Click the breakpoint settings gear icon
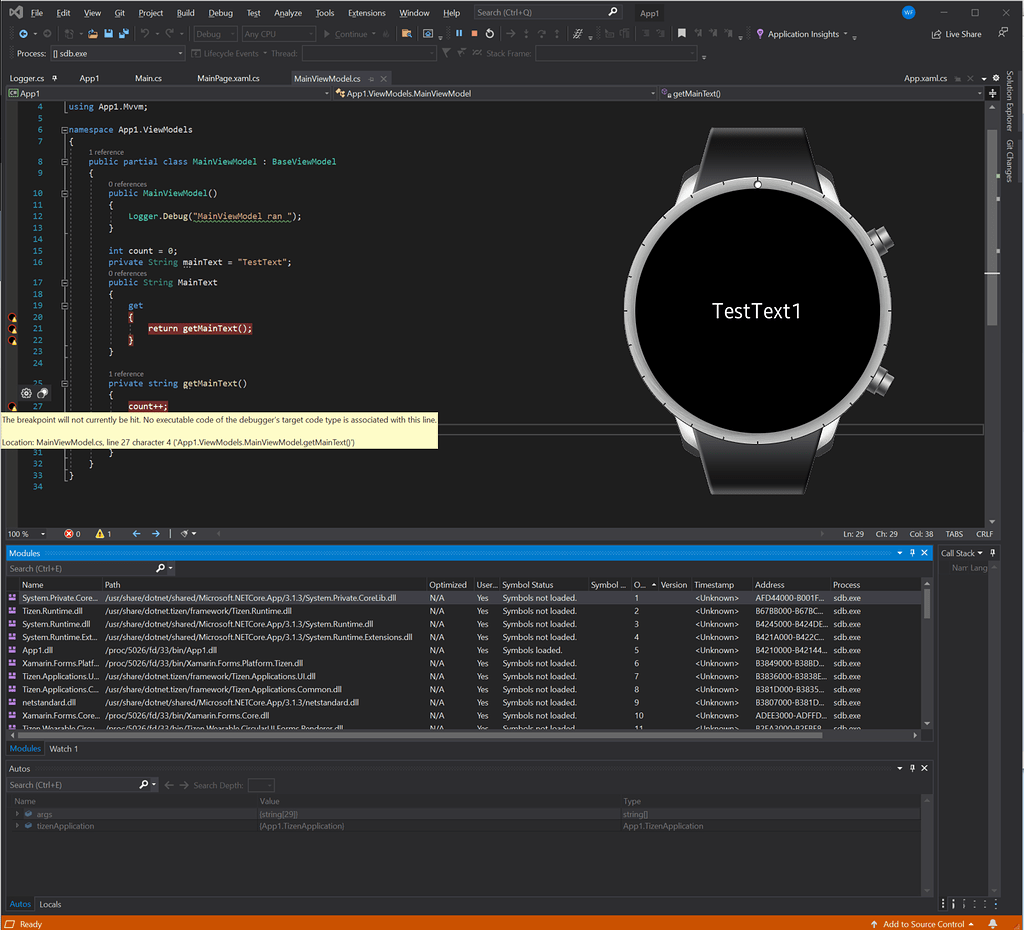The height and width of the screenshot is (930, 1024). [26, 394]
